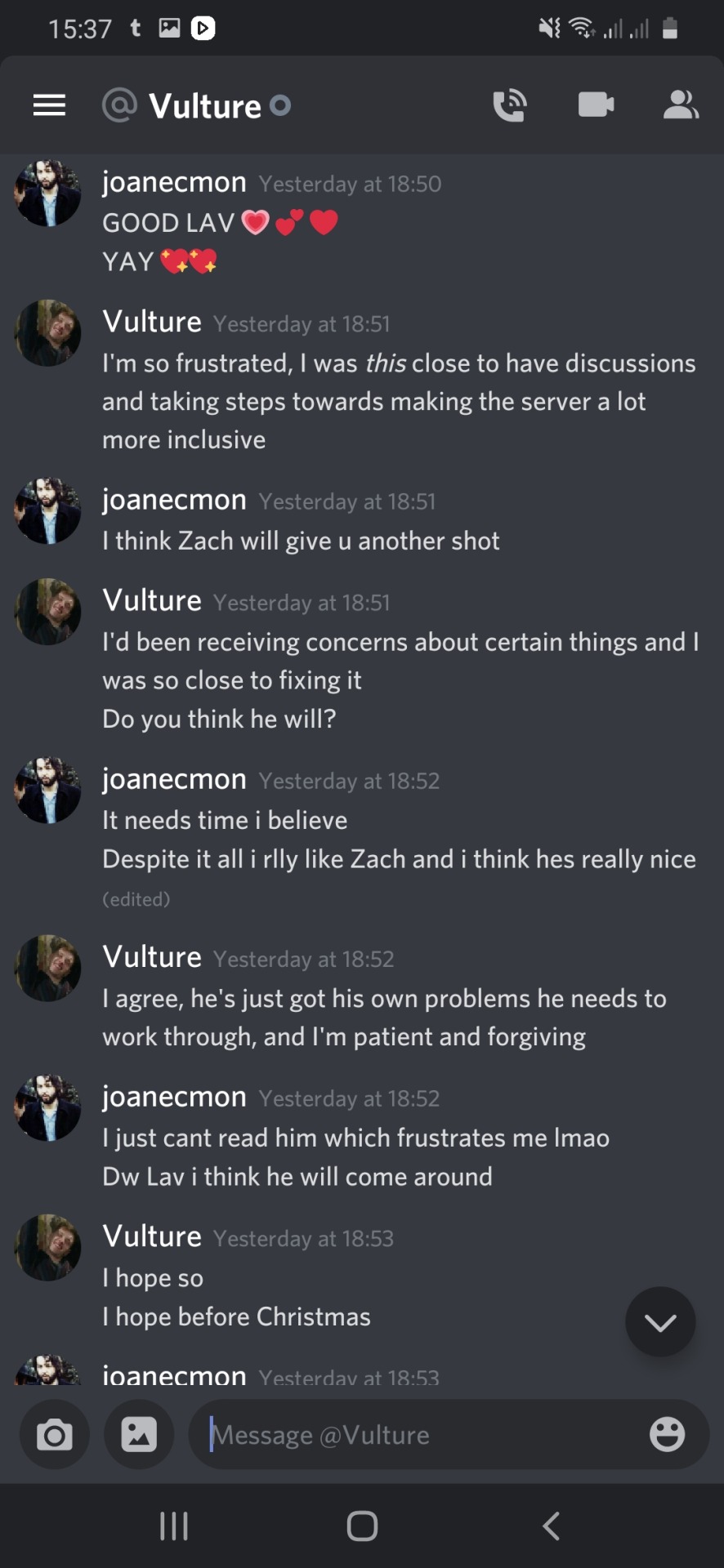Open the hamburger menu drawer
Image resolution: width=724 pixels, height=1568 pixels.
[49, 105]
